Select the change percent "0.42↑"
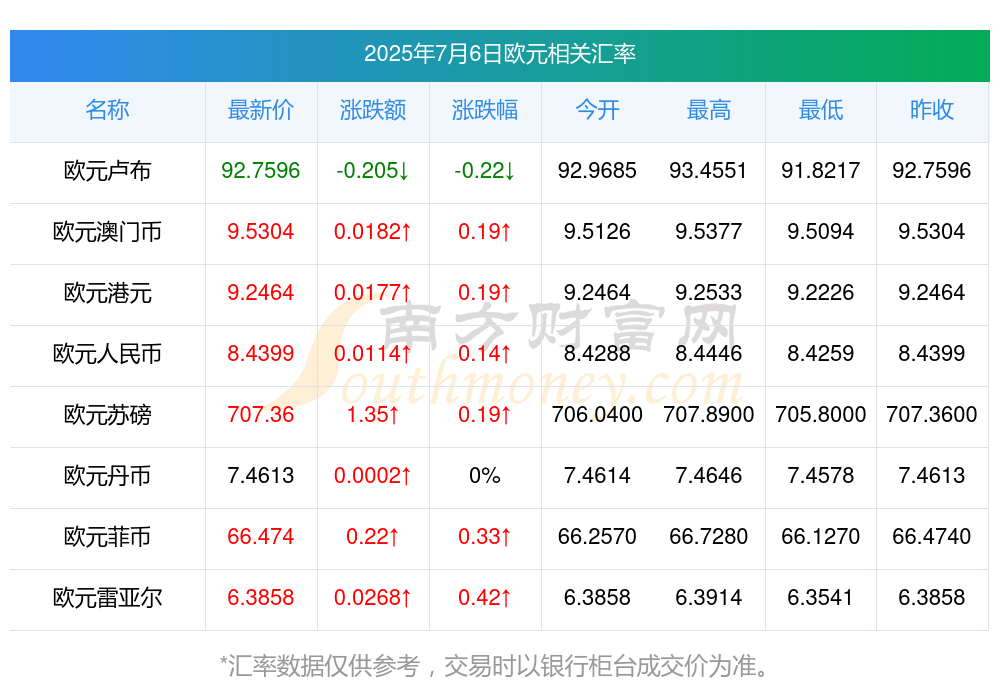 485,598
